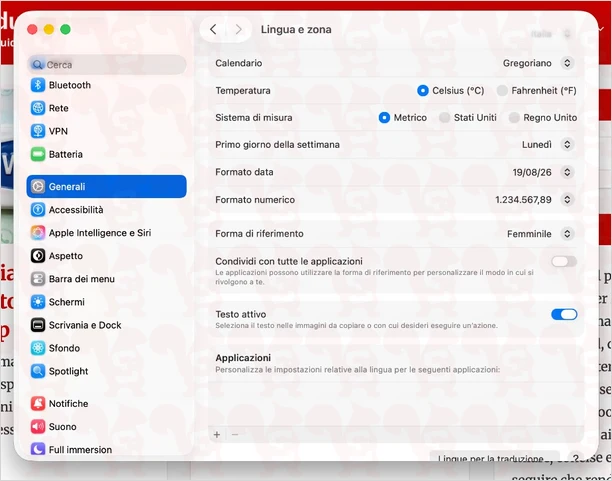612x481 pixels.
Task: Open the Accessibilità icon
Action: [x=38, y=210]
